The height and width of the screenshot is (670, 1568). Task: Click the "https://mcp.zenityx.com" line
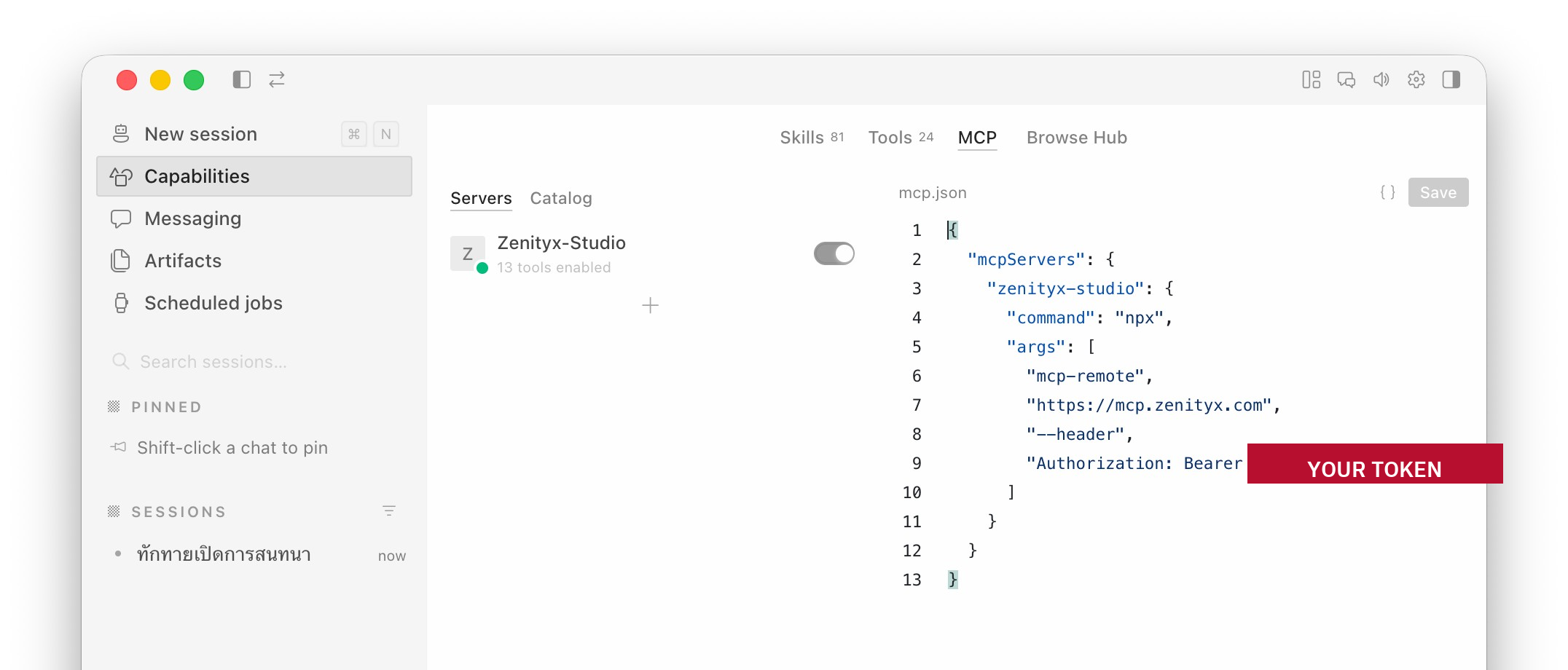(x=1153, y=405)
